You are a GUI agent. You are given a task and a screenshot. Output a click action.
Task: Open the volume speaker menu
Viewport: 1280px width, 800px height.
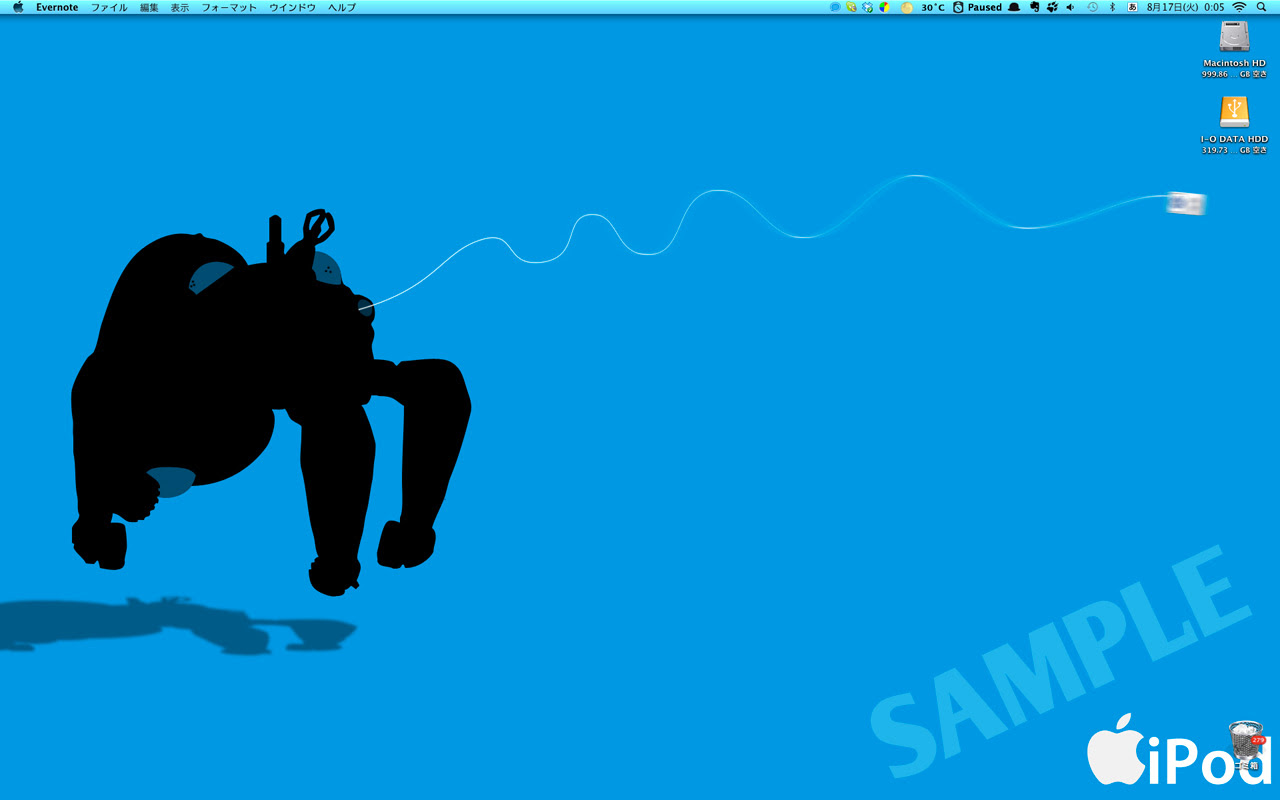pyautogui.click(x=1071, y=7)
